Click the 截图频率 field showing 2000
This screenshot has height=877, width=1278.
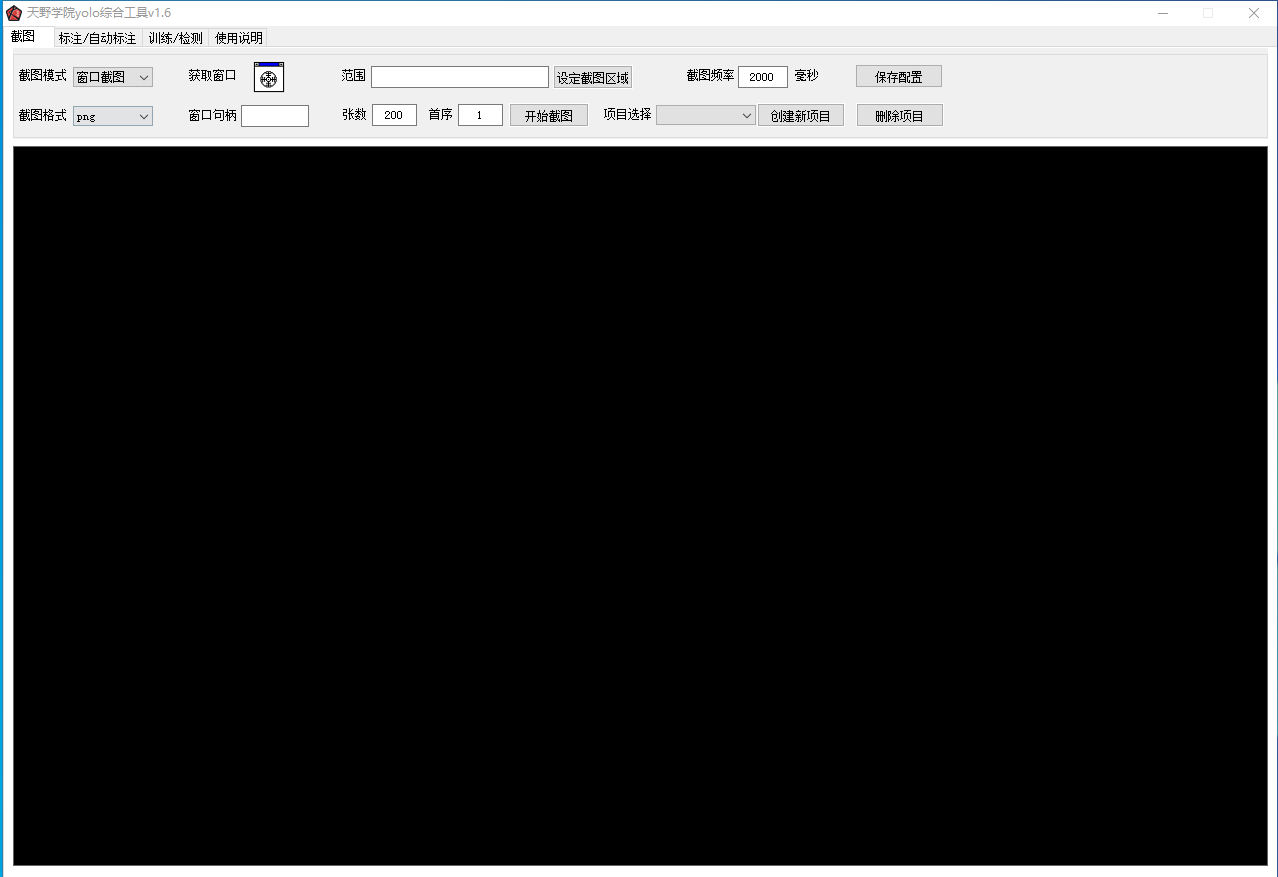click(763, 77)
